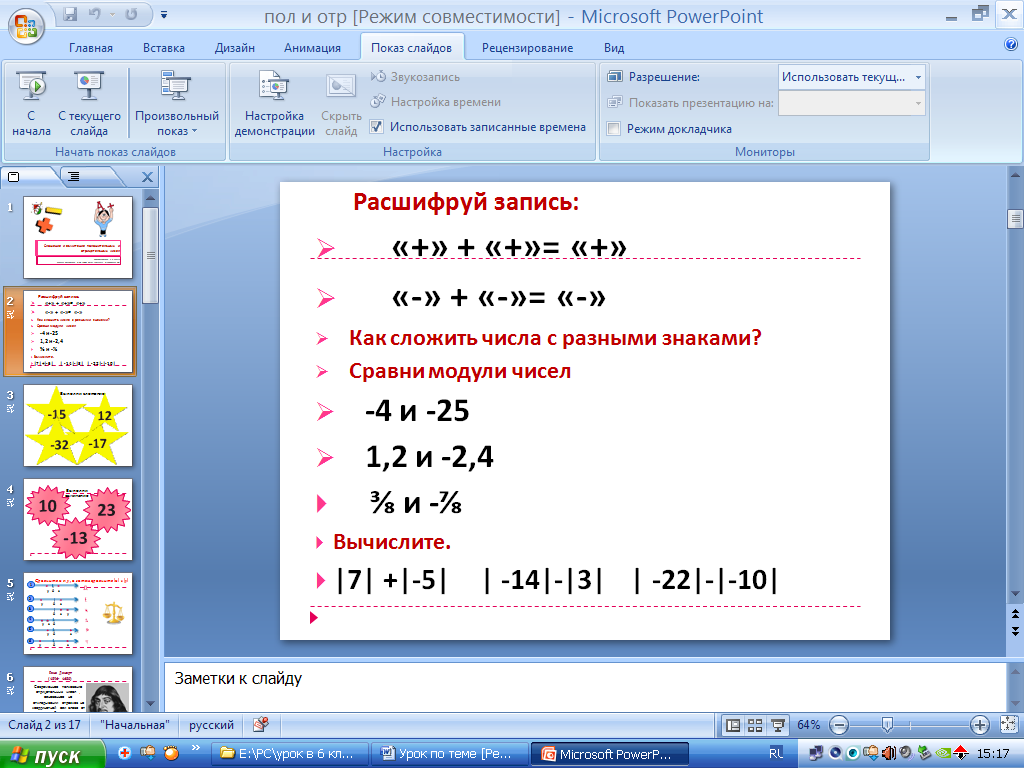Screen dimensions: 1024x768
Task: Select slide 2 thumbnail 'Расшифруй запись'
Action: 78,332
